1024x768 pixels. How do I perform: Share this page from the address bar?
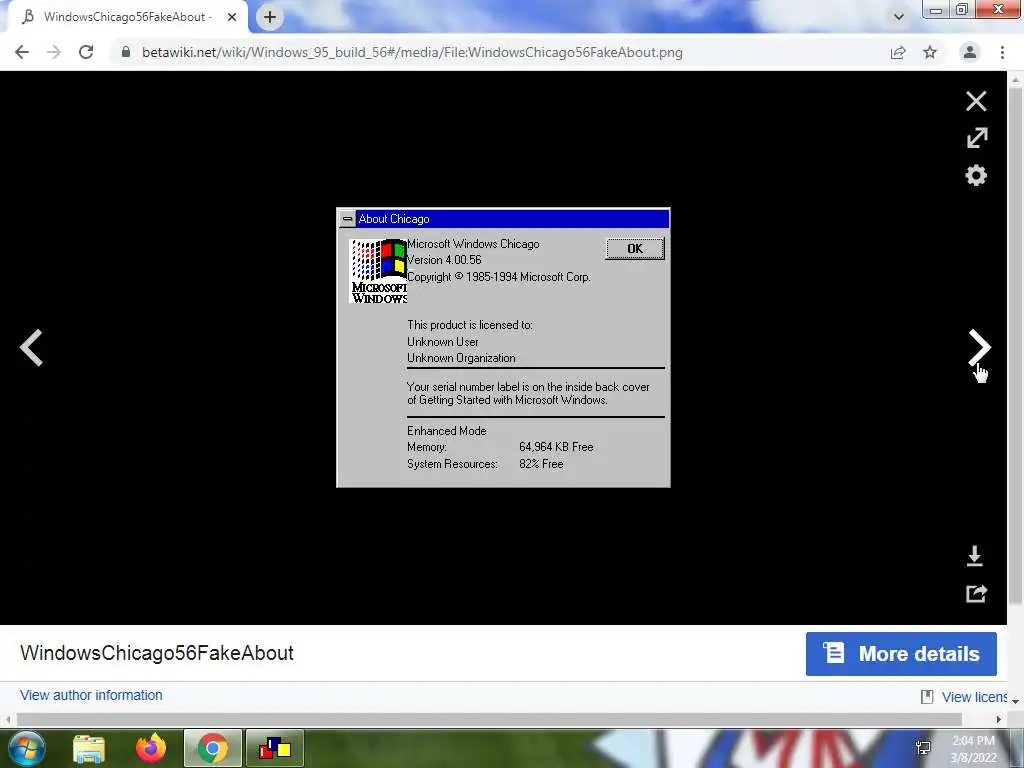[x=898, y=52]
